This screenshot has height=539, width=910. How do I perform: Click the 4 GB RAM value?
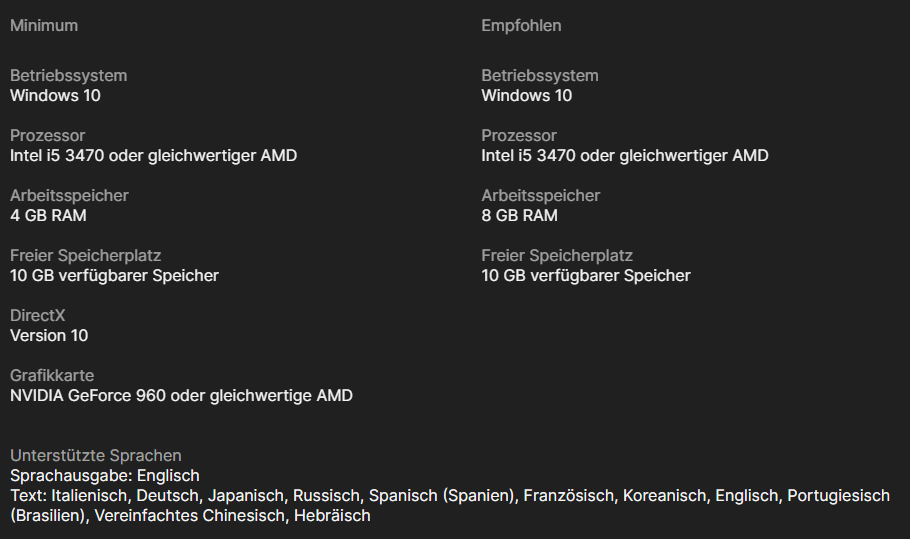(50, 216)
